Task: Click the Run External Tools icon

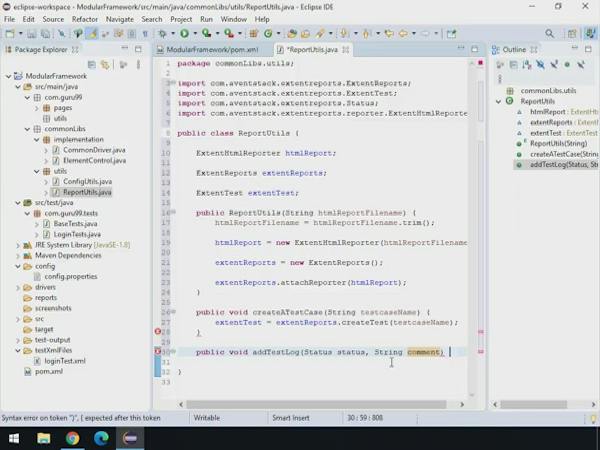Action: (x=229, y=34)
